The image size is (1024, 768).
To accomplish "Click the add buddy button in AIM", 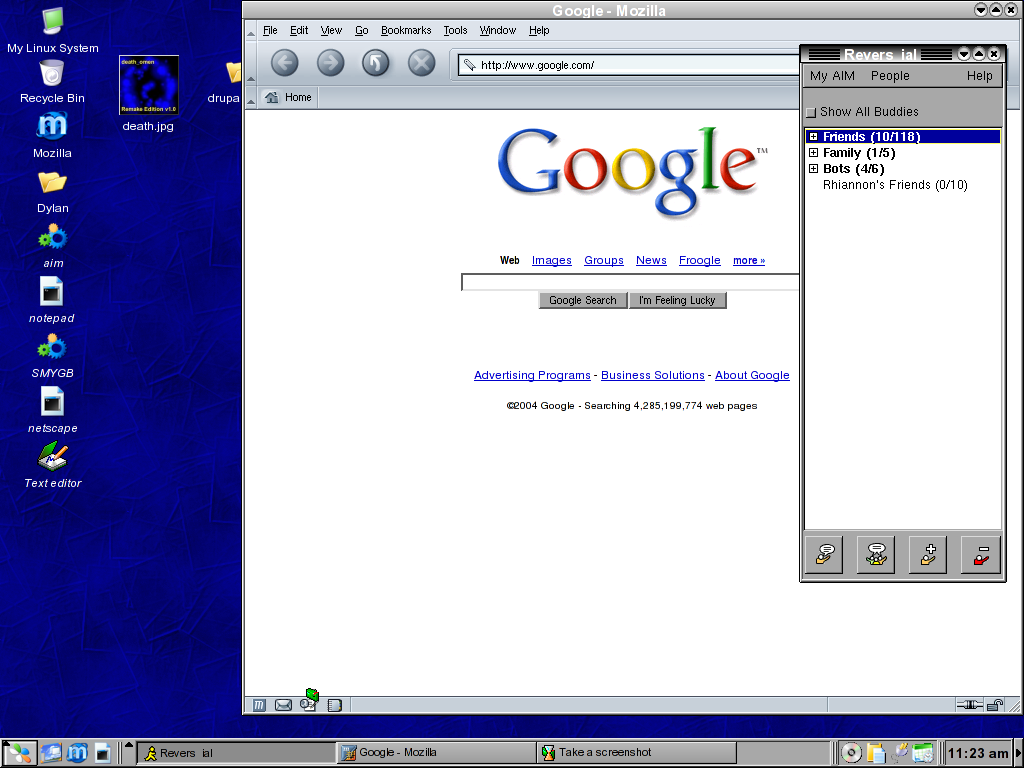I will [928, 554].
